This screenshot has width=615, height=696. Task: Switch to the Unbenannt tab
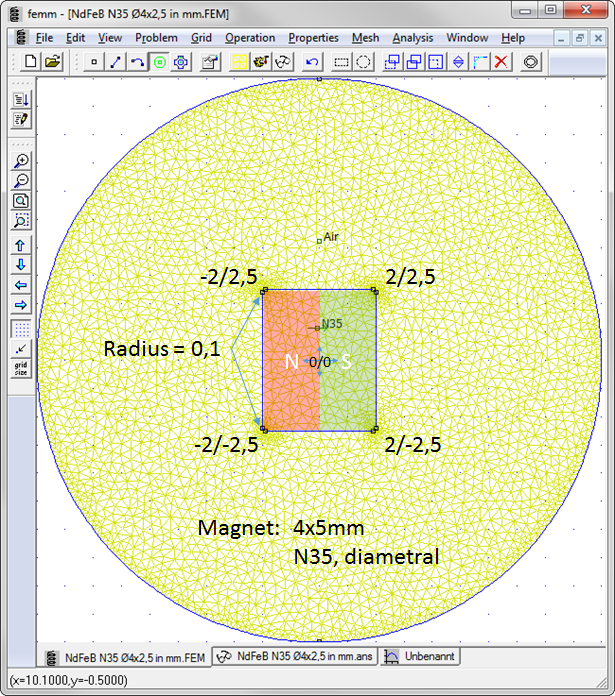[x=419, y=656]
